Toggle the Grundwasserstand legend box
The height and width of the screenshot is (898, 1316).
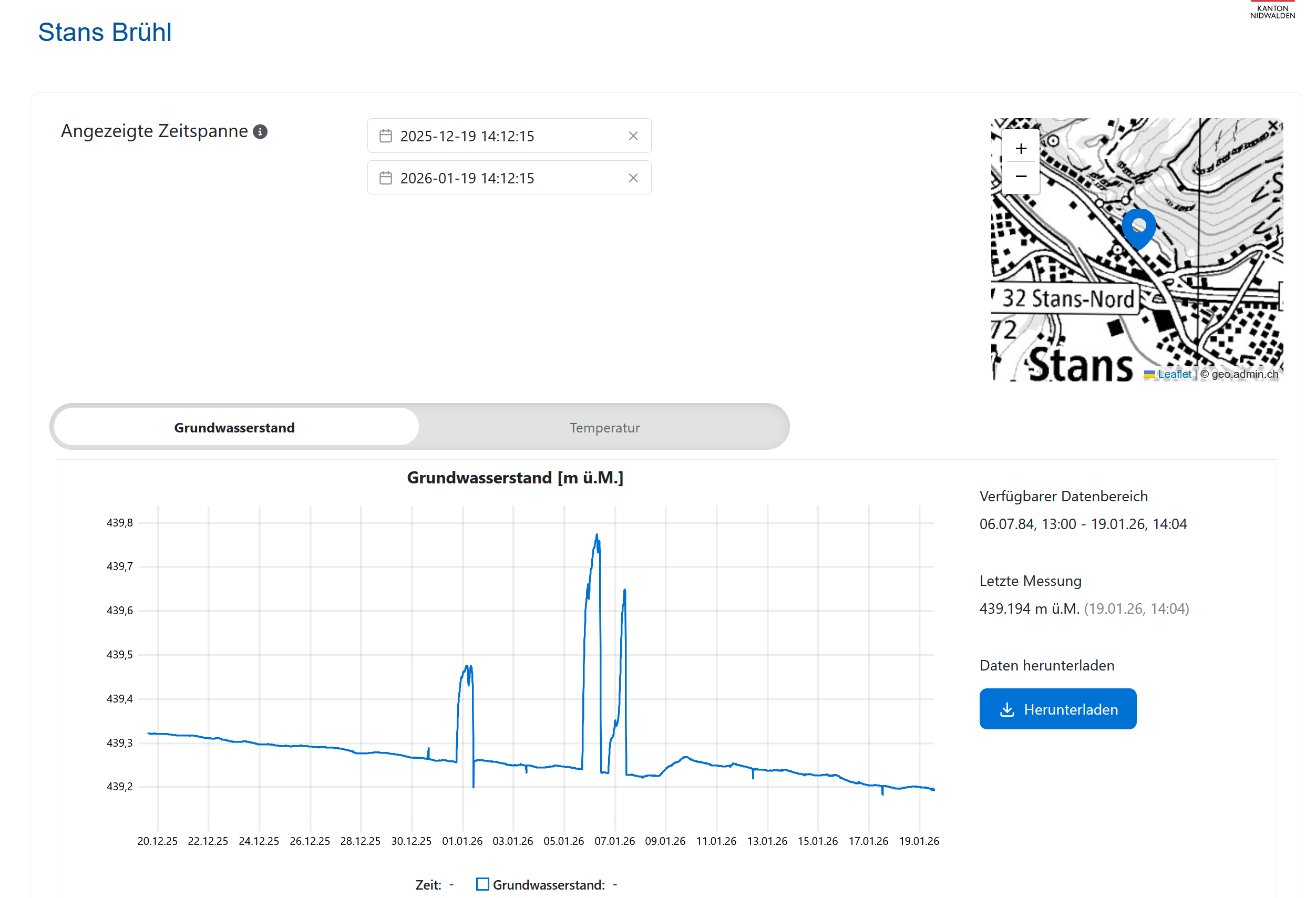482,884
